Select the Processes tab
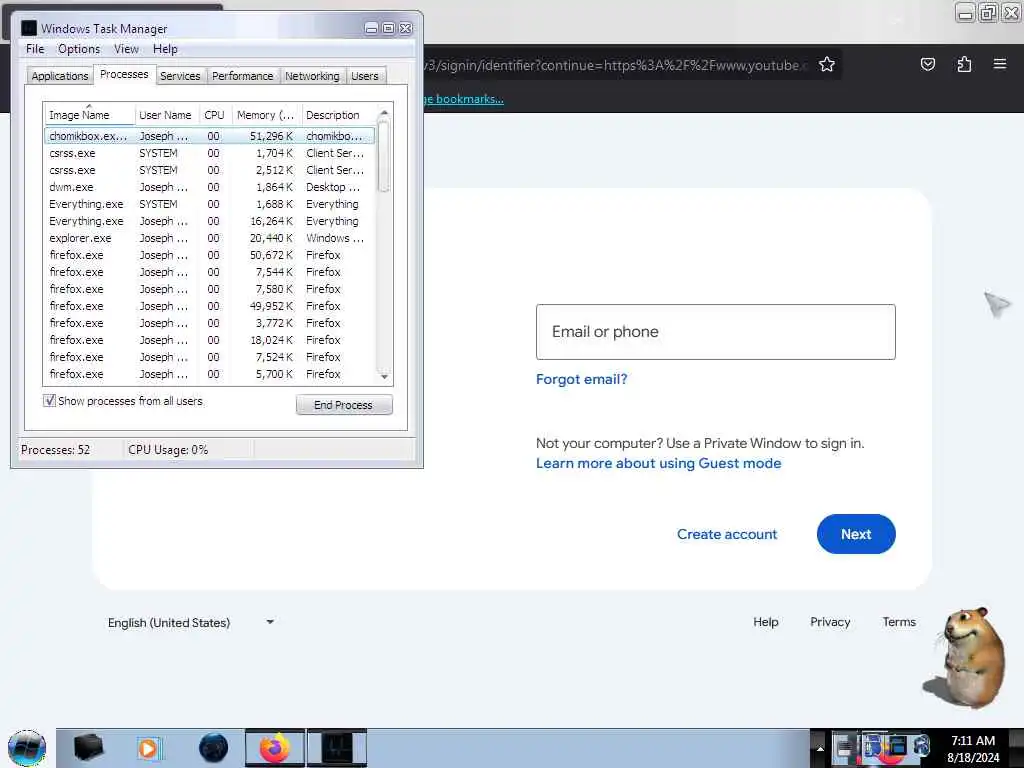Screen dimensions: 1024x768 click(124, 74)
